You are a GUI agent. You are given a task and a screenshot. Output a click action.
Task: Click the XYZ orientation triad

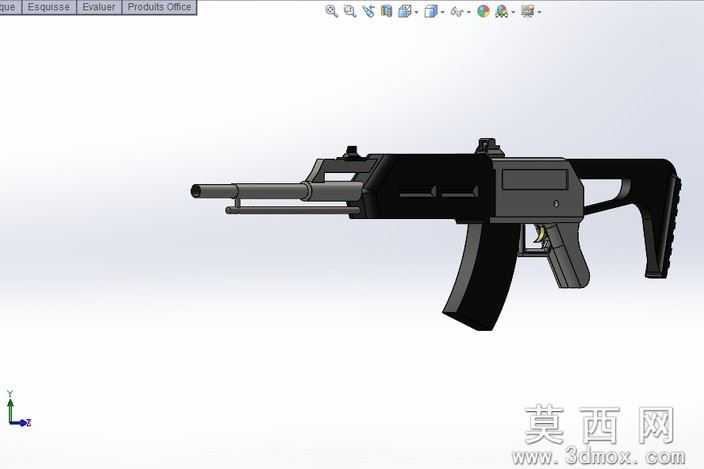18,408
